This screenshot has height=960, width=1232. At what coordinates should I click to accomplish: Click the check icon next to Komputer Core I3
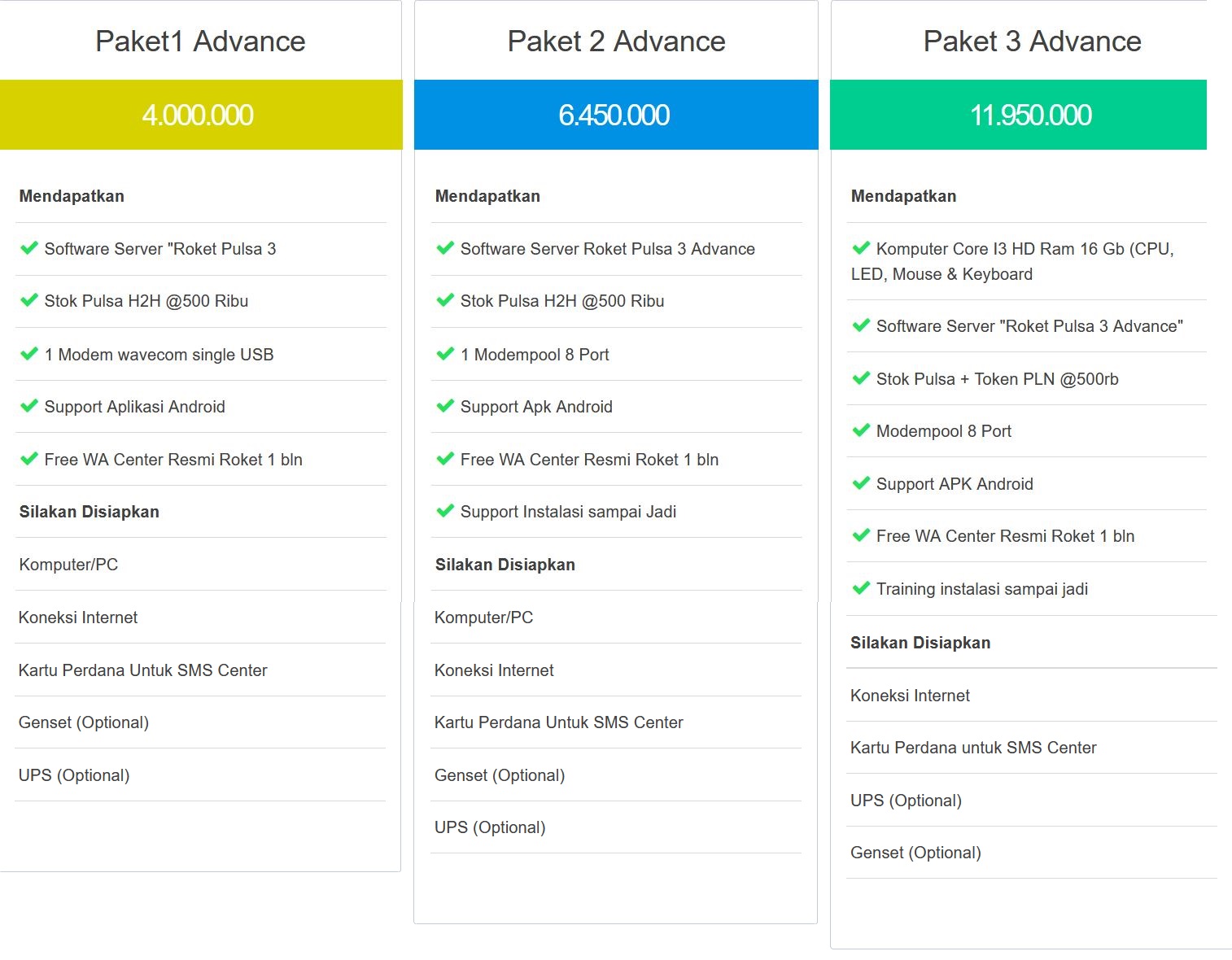tap(861, 248)
